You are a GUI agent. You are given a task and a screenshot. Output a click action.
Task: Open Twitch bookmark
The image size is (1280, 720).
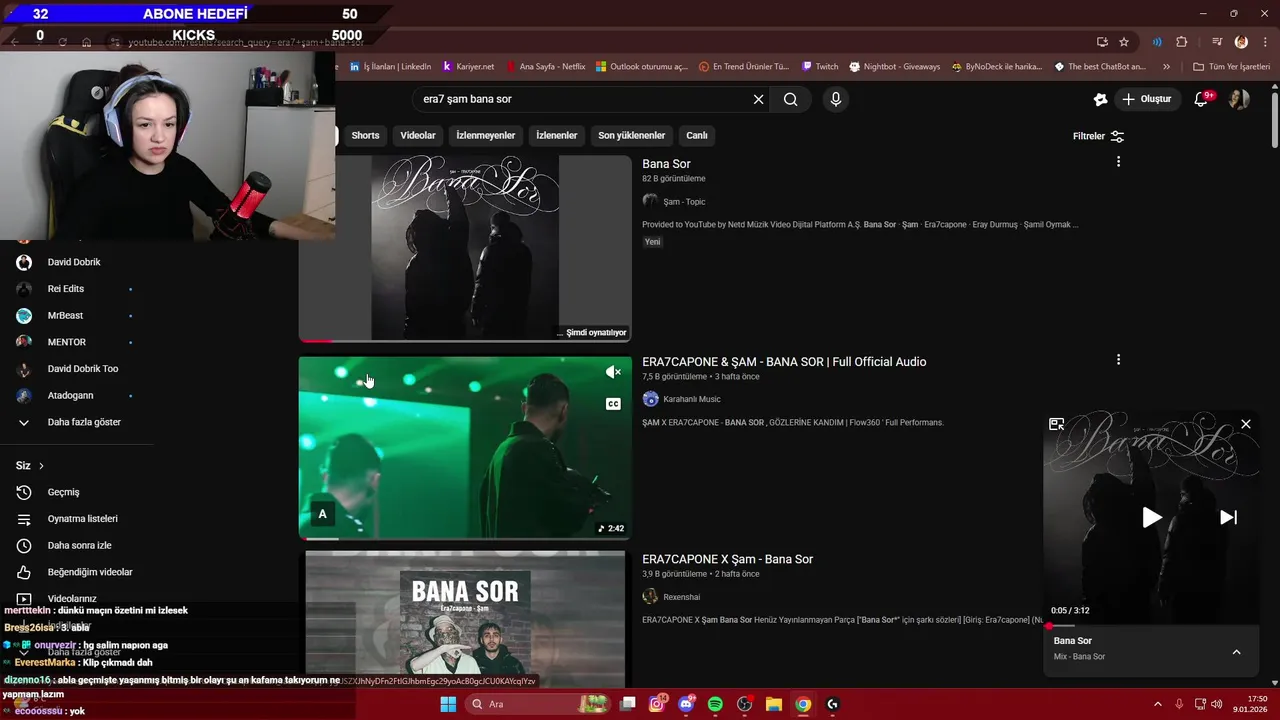(820, 67)
